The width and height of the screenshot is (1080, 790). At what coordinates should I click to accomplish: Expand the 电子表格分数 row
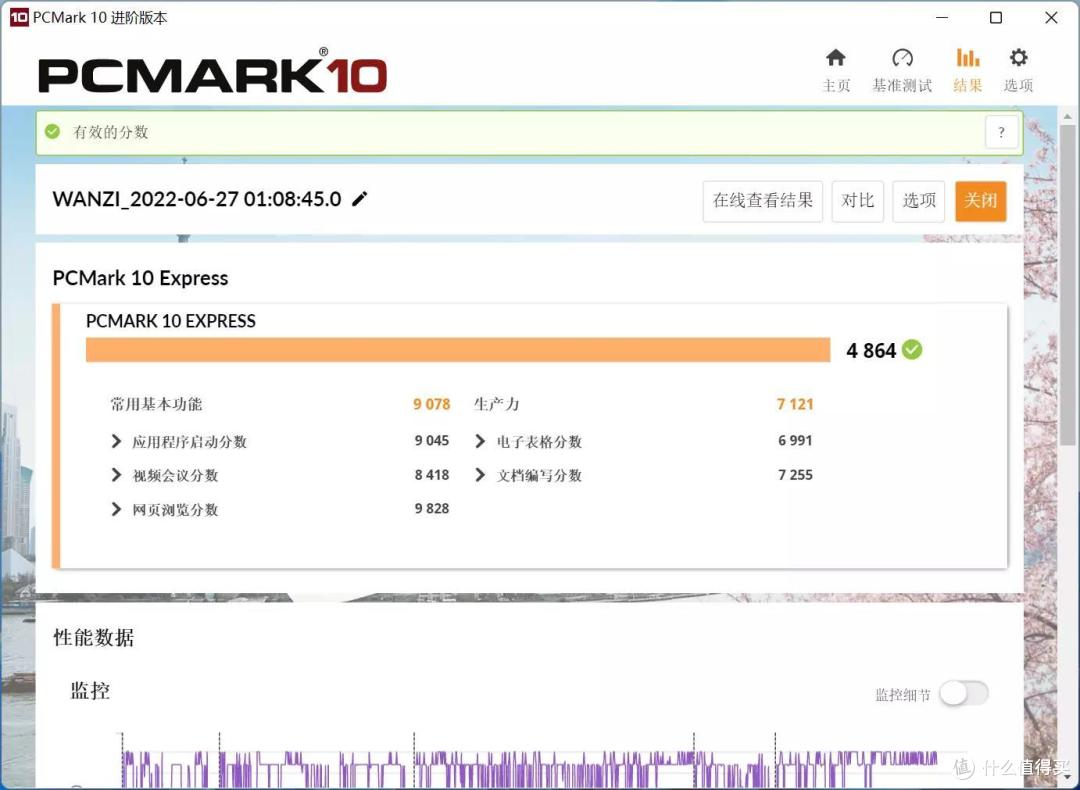pos(480,441)
